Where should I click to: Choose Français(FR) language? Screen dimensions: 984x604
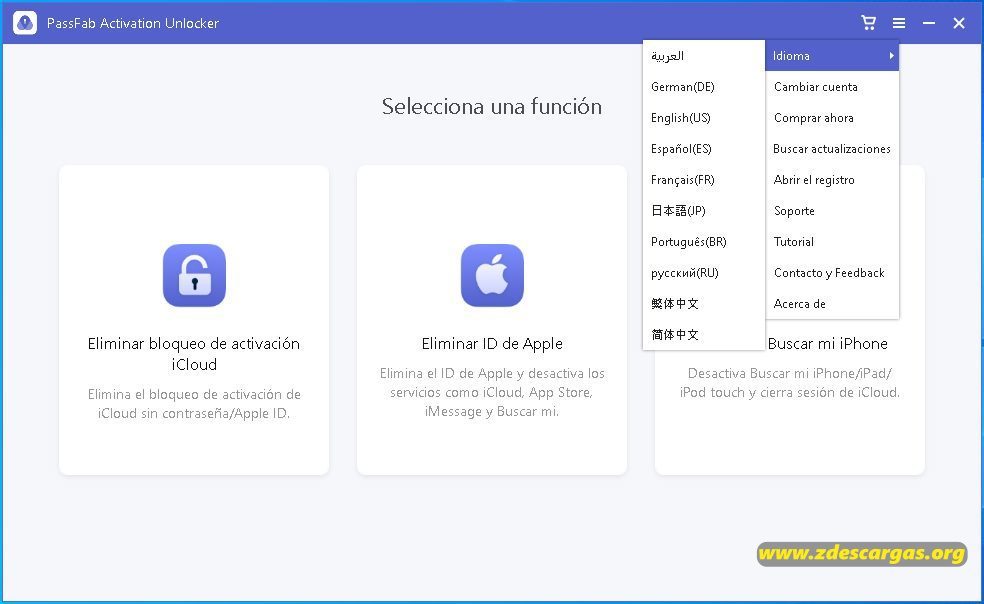tap(703, 180)
